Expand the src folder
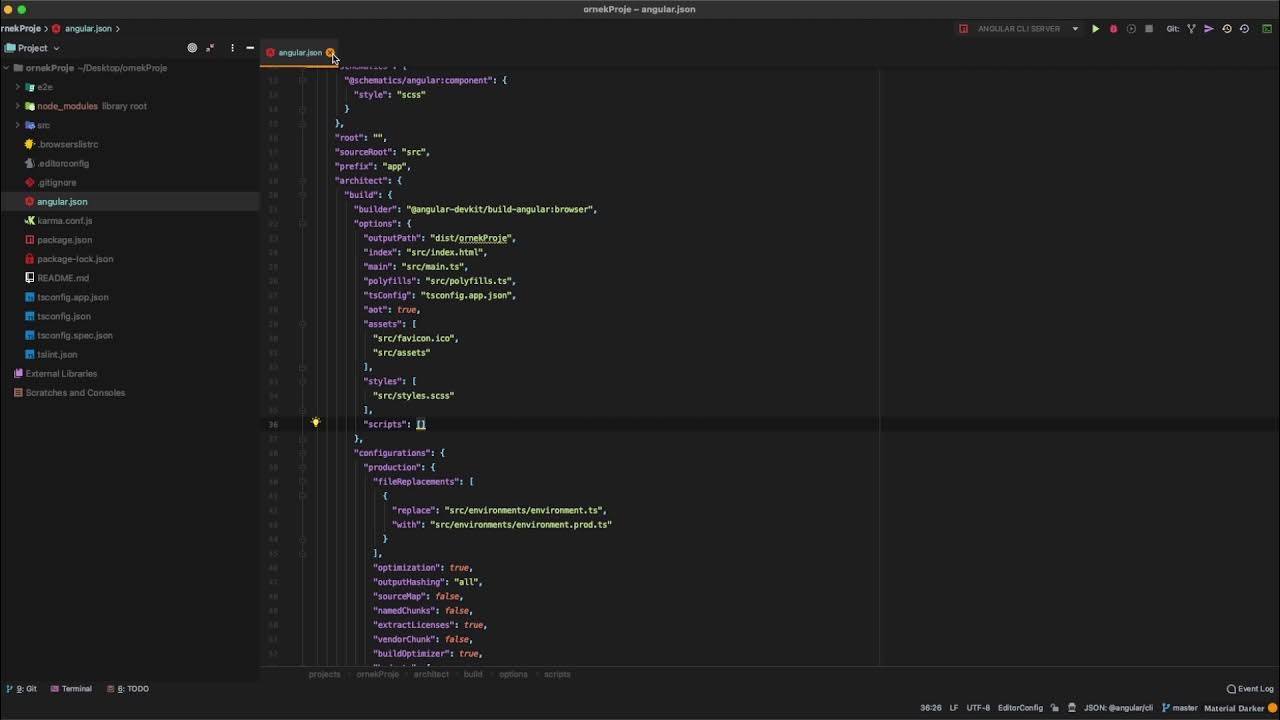 (x=17, y=125)
